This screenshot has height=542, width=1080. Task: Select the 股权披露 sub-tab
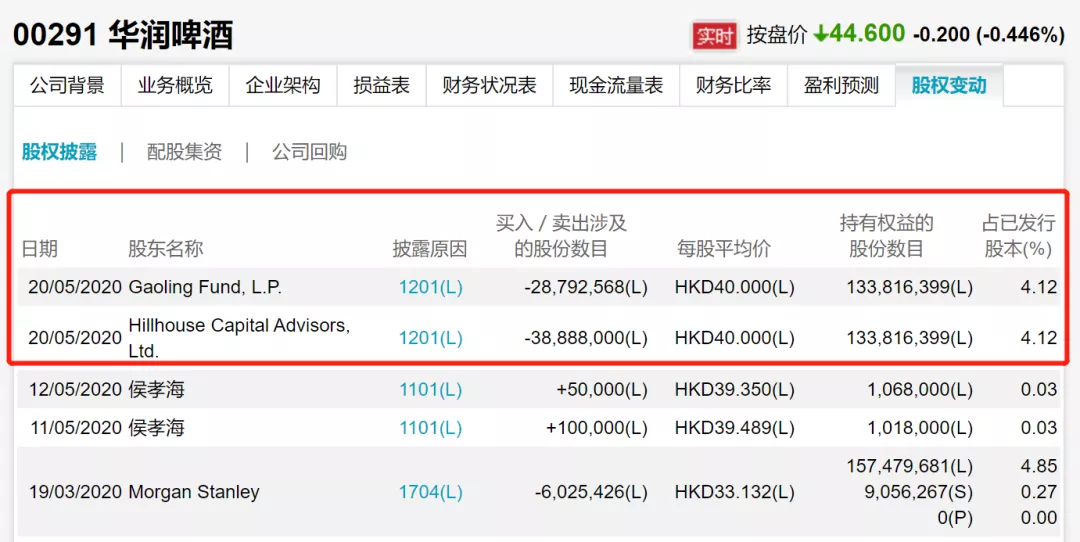59,152
